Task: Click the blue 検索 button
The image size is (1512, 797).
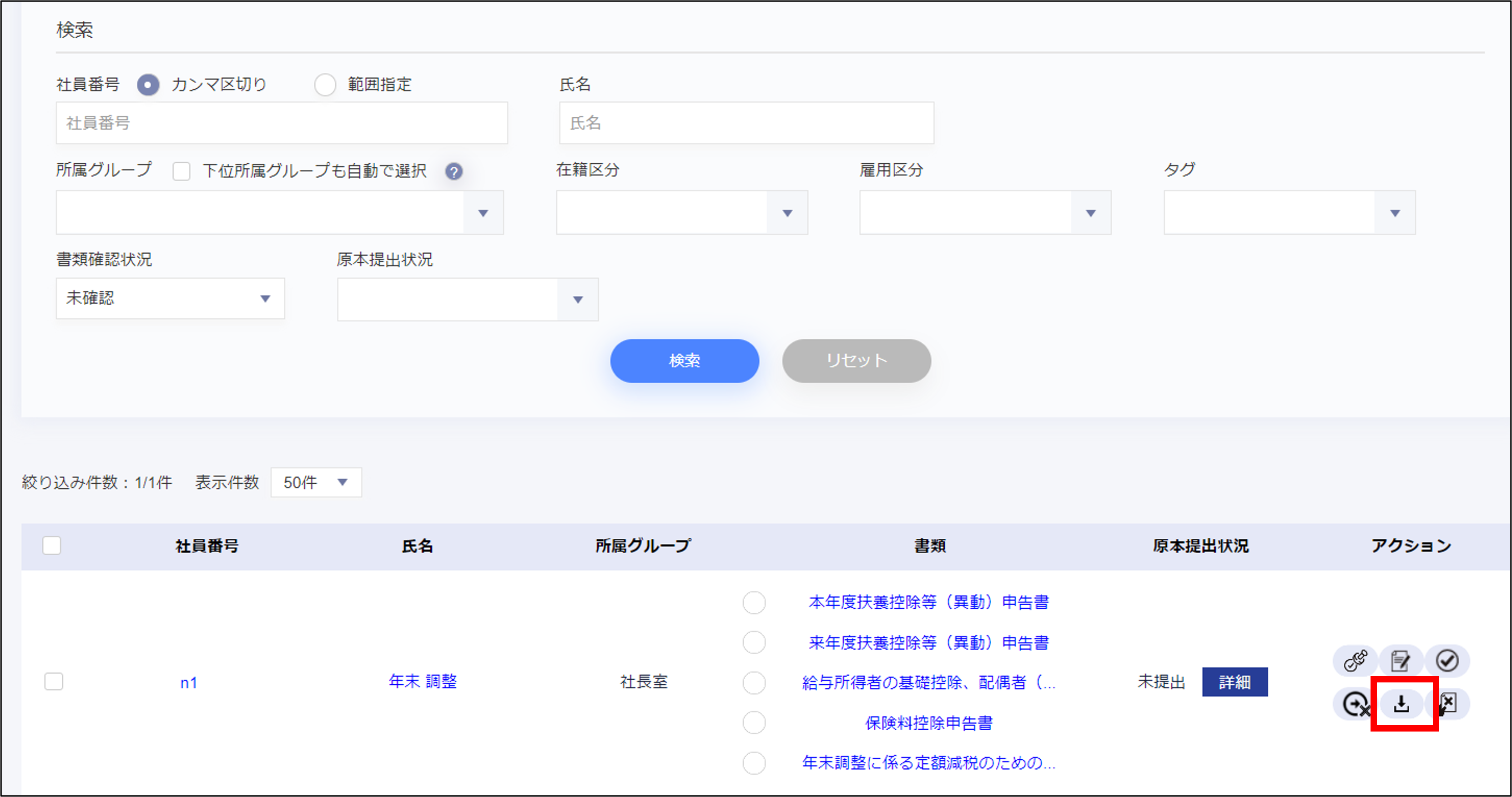Action: tap(685, 361)
